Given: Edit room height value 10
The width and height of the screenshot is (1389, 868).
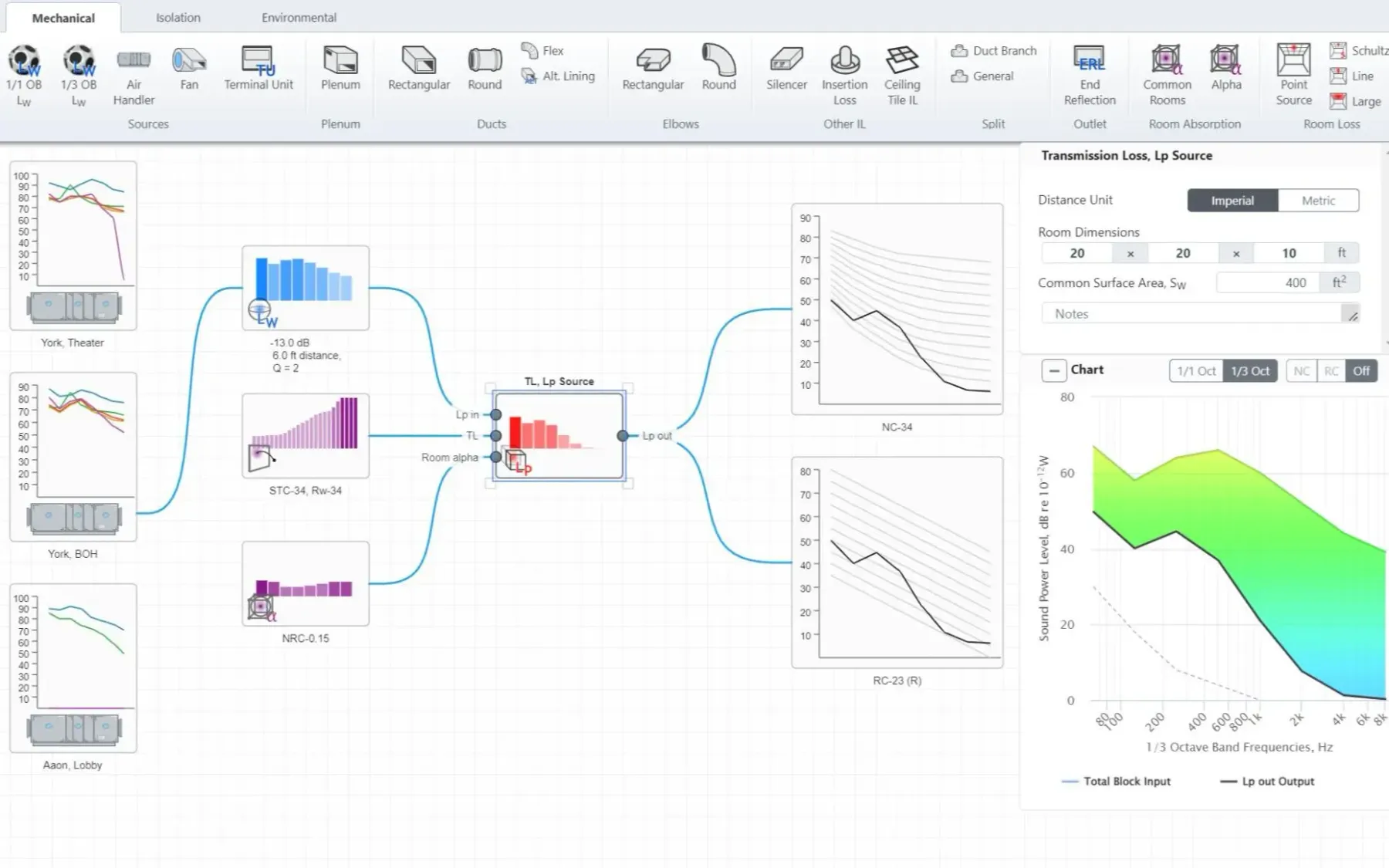Looking at the screenshot, I should pos(1289,253).
